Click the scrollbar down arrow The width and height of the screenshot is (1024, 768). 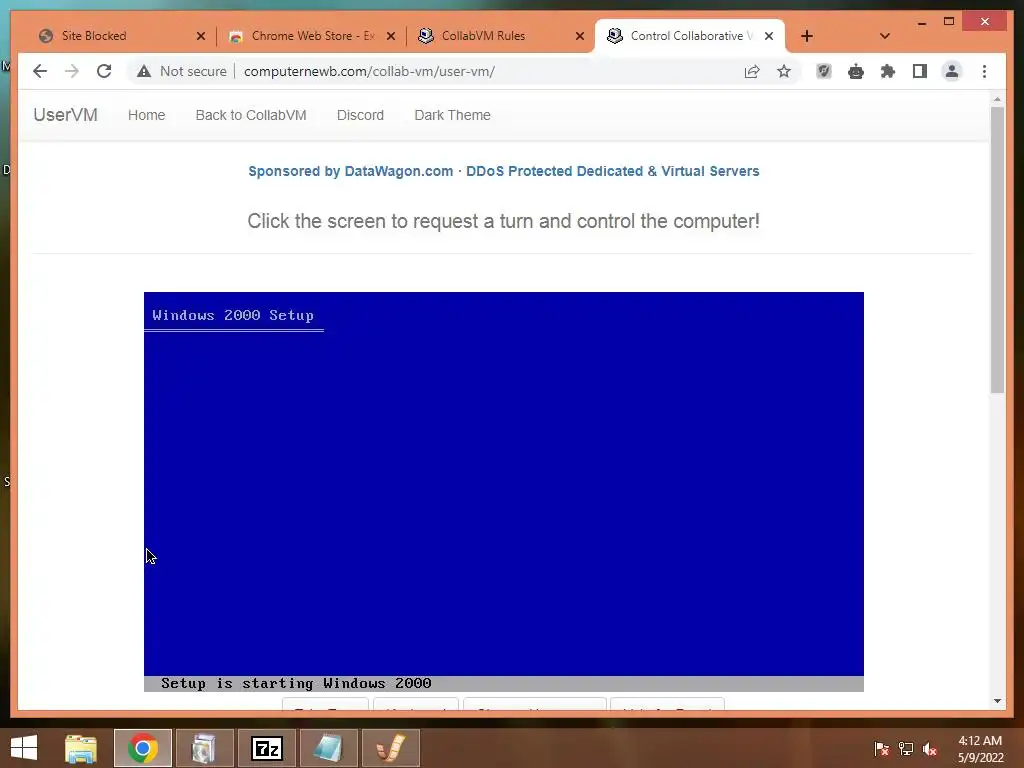tap(997, 701)
